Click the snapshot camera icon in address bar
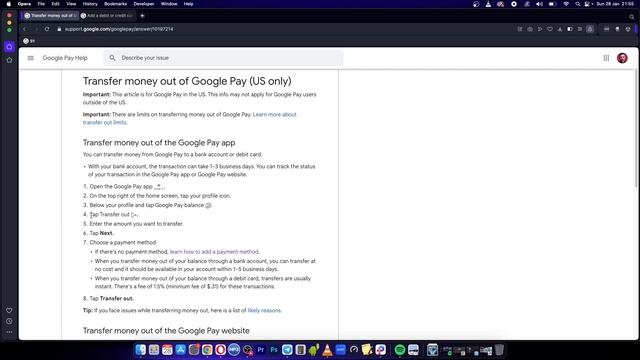 tap(530, 29)
